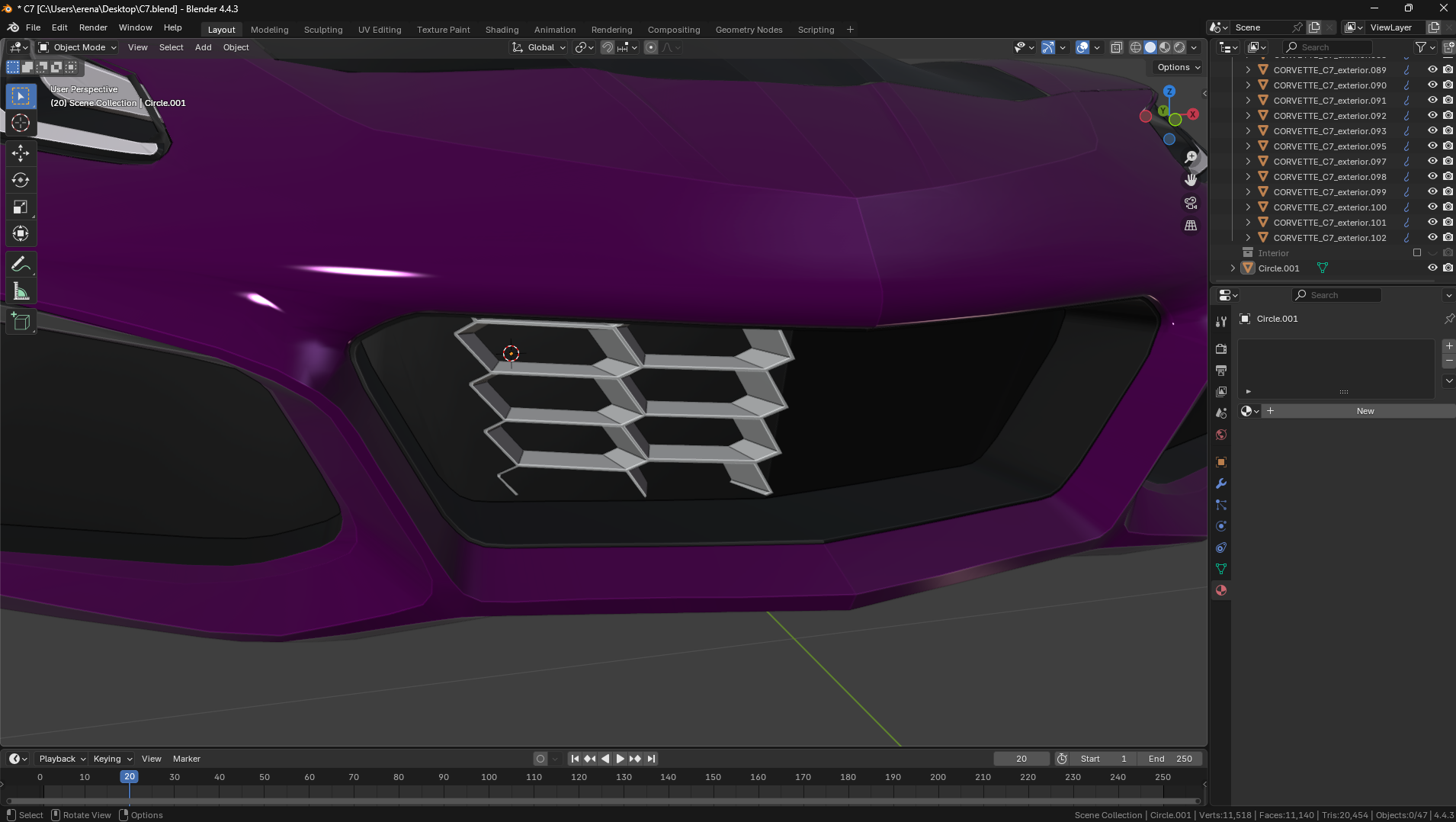Open the Playback dropdown in timeline

pyautogui.click(x=62, y=759)
